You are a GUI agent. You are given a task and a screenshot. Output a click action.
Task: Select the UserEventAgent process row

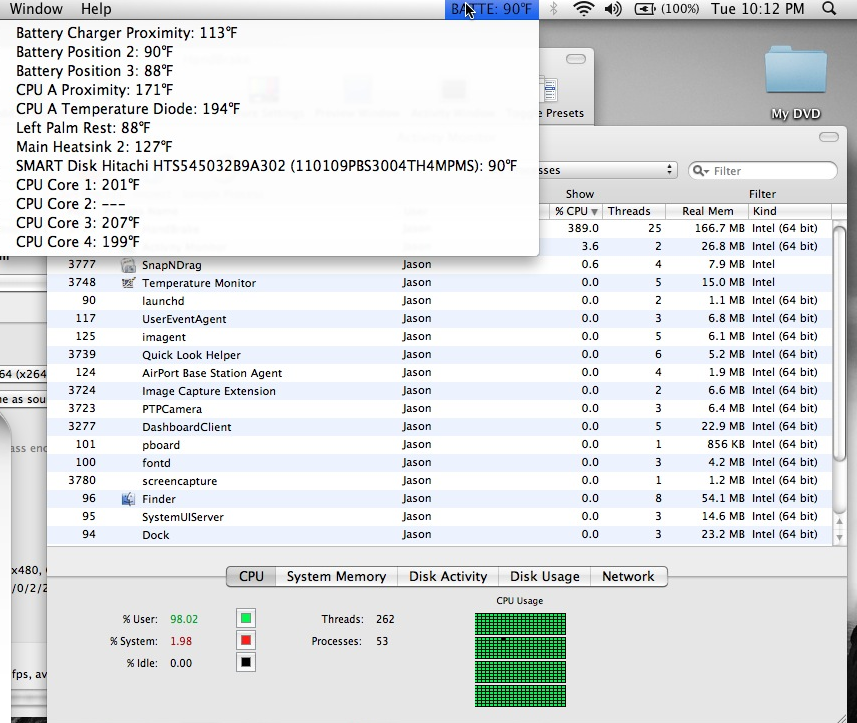click(439, 319)
